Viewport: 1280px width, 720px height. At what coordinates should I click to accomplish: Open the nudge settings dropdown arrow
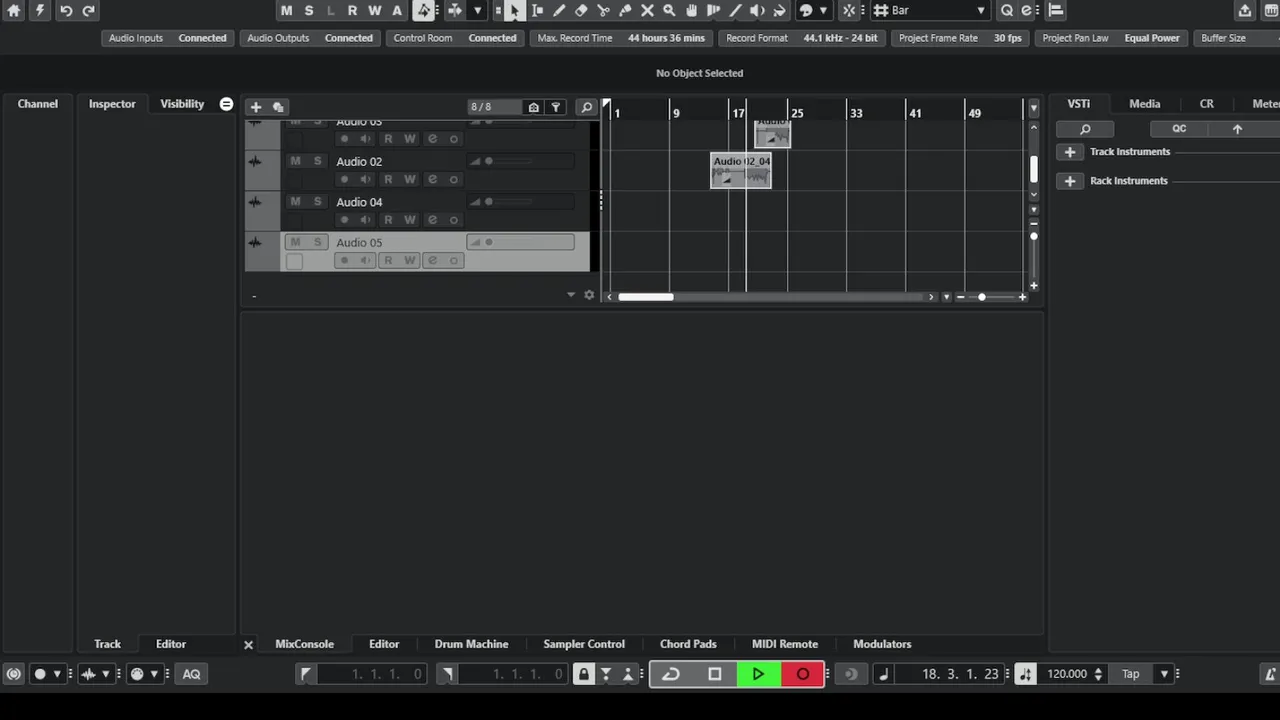click(x=478, y=10)
